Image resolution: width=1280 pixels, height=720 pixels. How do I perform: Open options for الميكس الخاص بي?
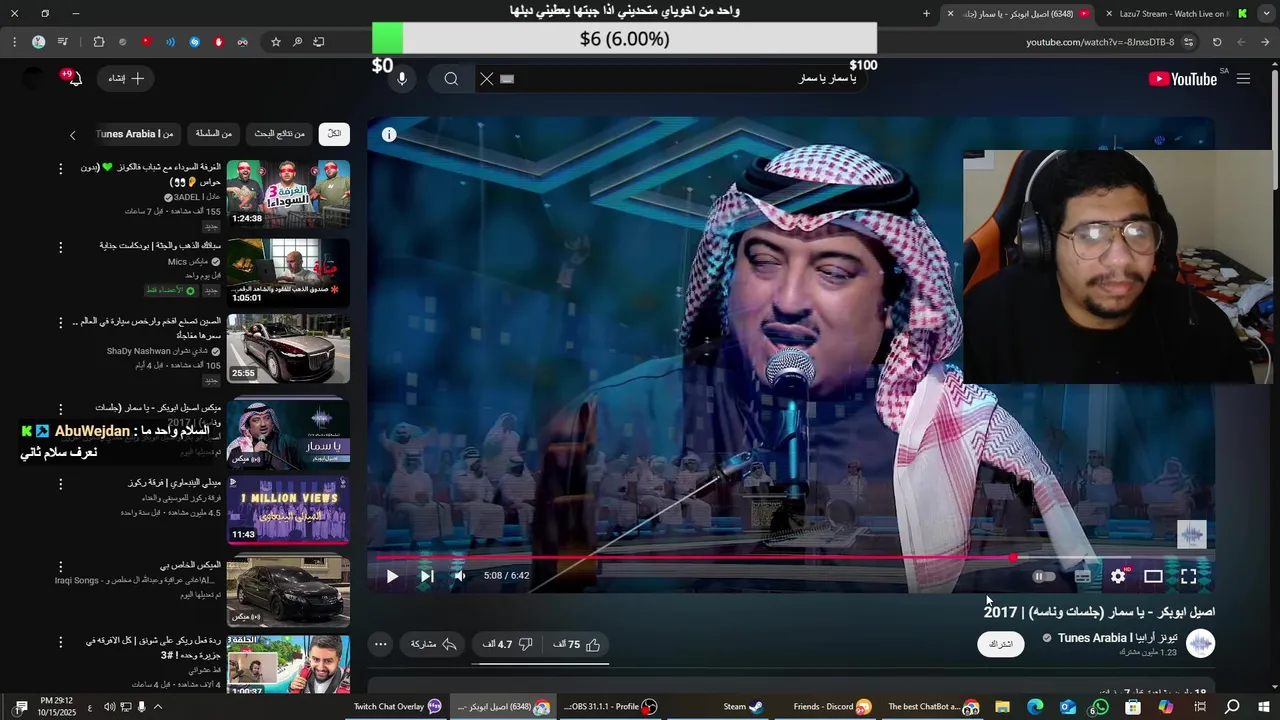(x=60, y=566)
